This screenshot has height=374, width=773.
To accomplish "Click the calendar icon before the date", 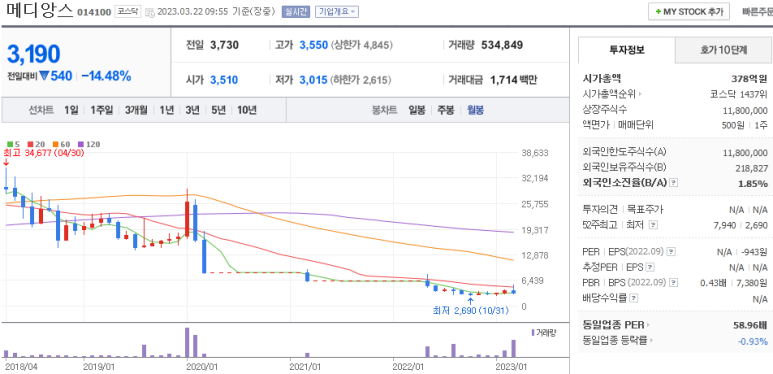I will click(x=150, y=12).
